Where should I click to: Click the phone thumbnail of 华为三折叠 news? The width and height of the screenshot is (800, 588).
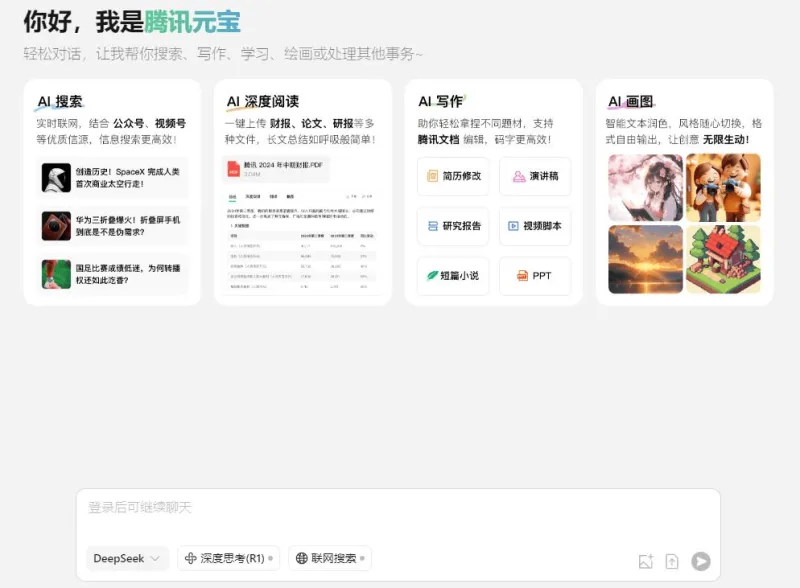point(56,226)
